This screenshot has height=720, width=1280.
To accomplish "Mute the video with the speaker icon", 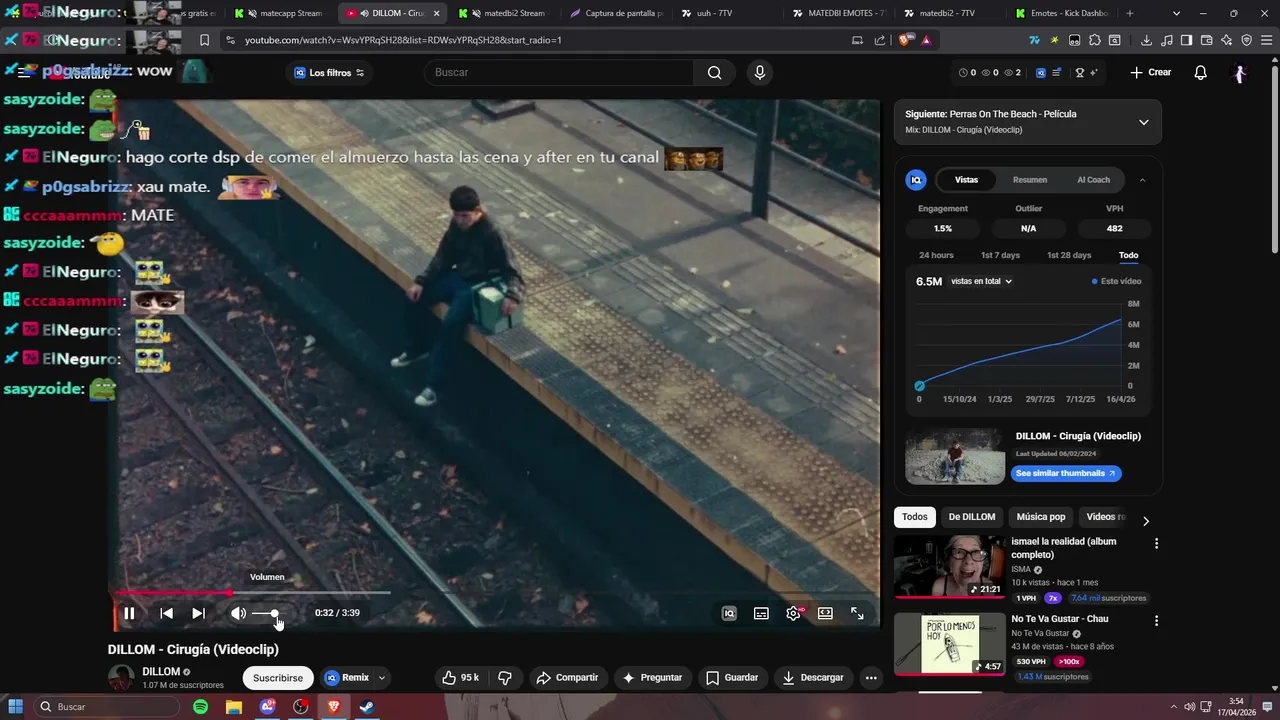I will pos(238,613).
